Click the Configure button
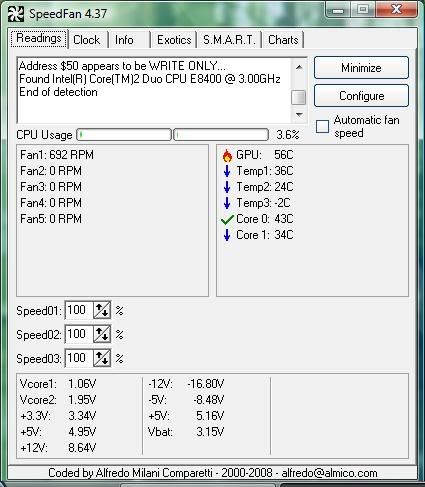Image resolution: width=425 pixels, height=487 pixels. (361, 96)
